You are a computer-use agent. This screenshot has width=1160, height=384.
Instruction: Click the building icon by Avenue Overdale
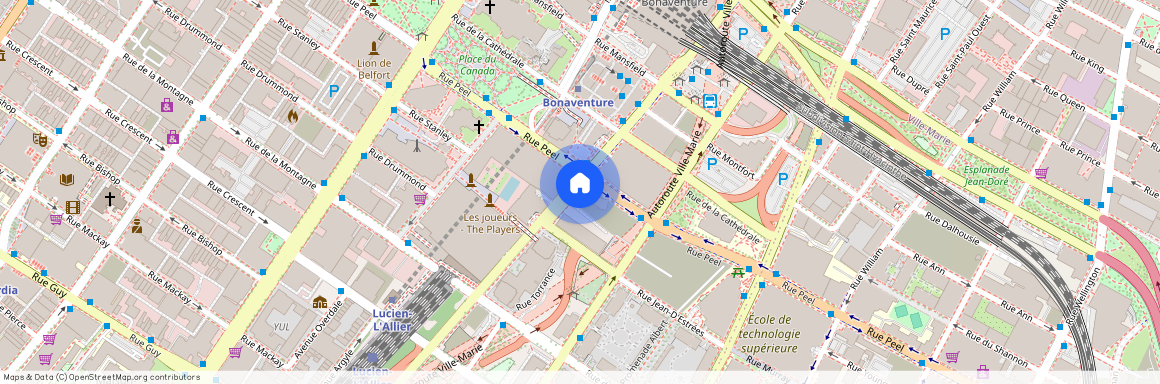320,302
